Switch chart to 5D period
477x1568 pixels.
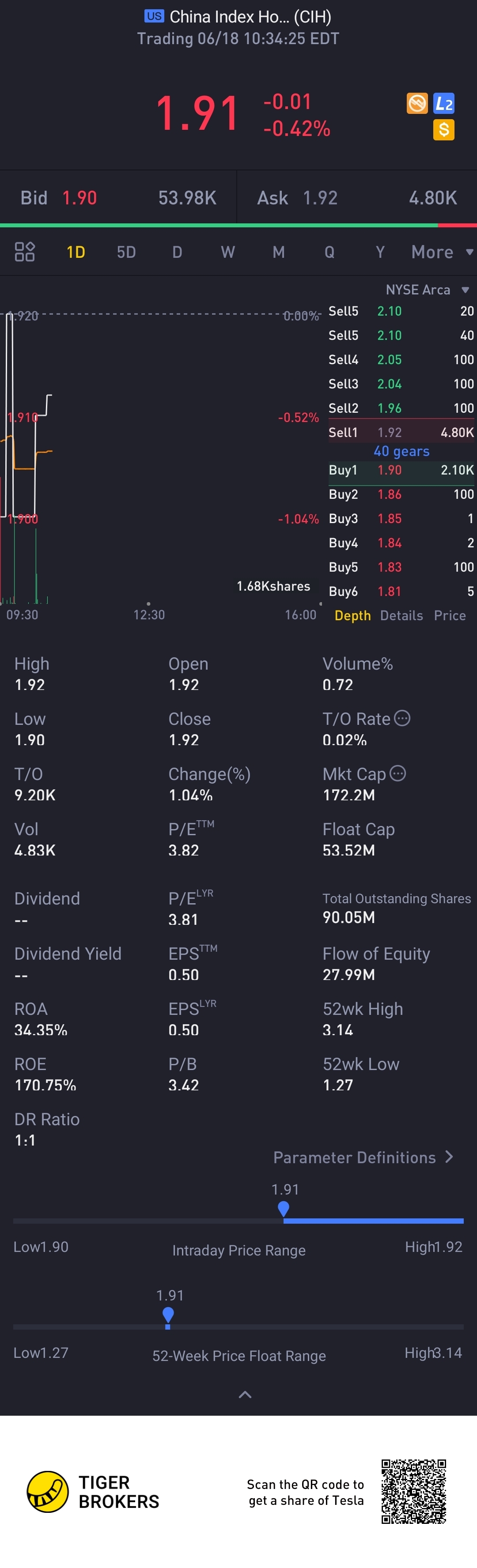pyautogui.click(x=126, y=252)
